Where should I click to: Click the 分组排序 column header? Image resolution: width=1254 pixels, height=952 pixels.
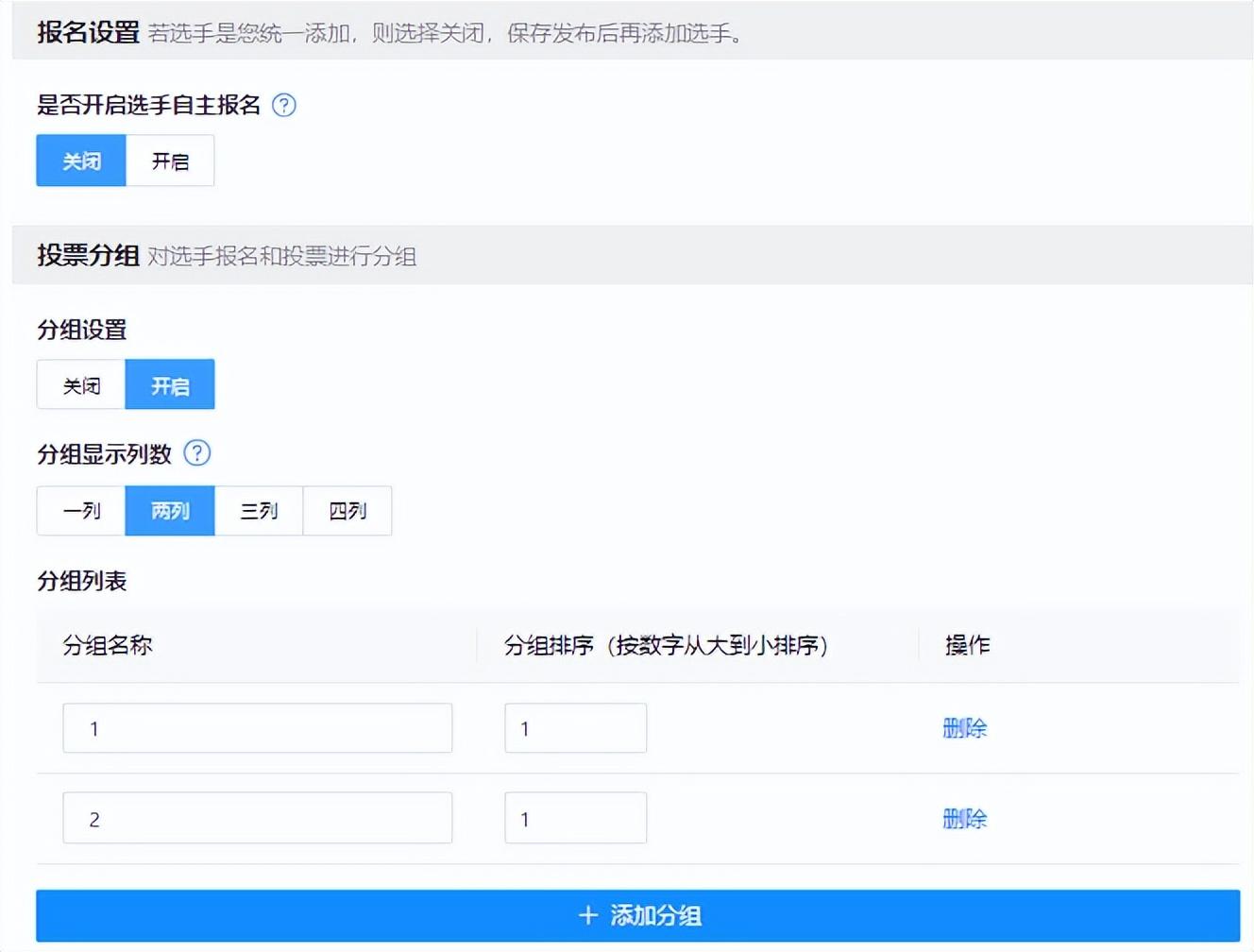[666, 645]
